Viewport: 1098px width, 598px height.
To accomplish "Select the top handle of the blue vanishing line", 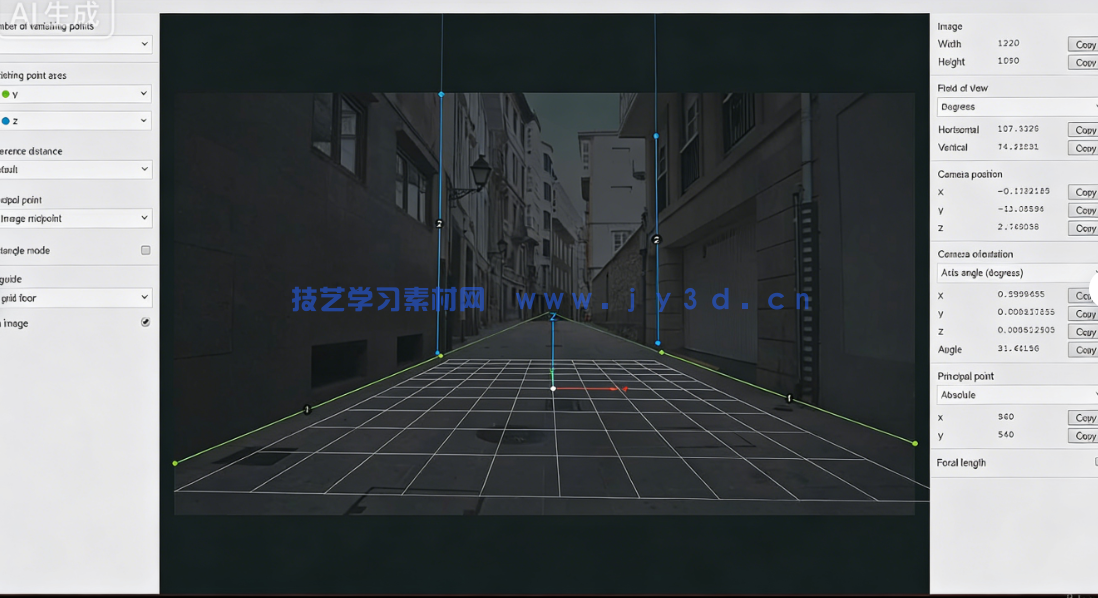I will click(x=441, y=93).
